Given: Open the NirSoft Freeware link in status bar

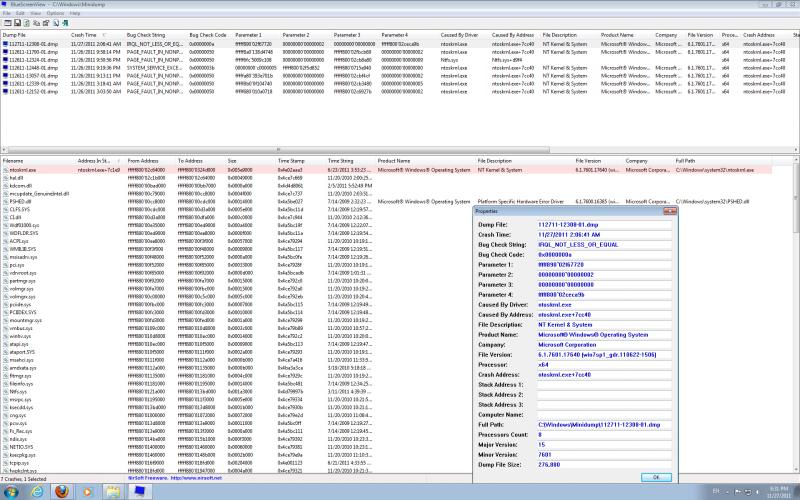Looking at the screenshot, I should click(x=174, y=478).
